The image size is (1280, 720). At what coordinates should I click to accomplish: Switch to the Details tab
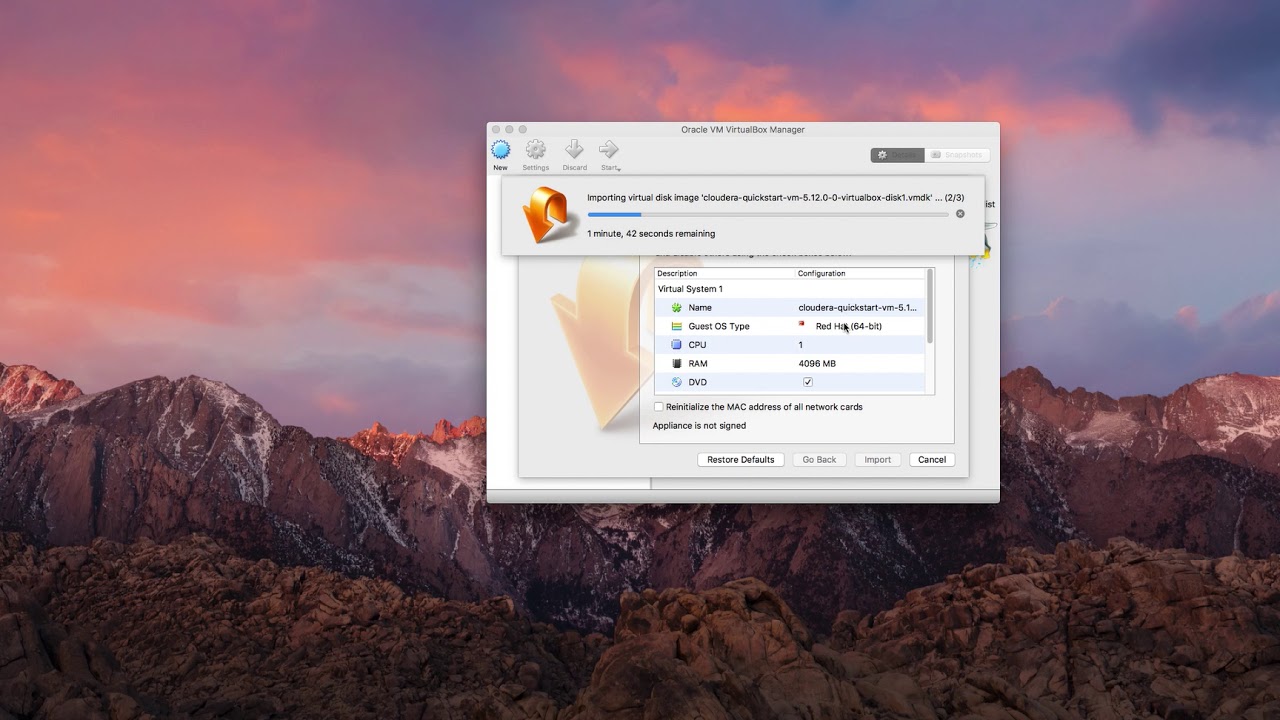point(897,155)
